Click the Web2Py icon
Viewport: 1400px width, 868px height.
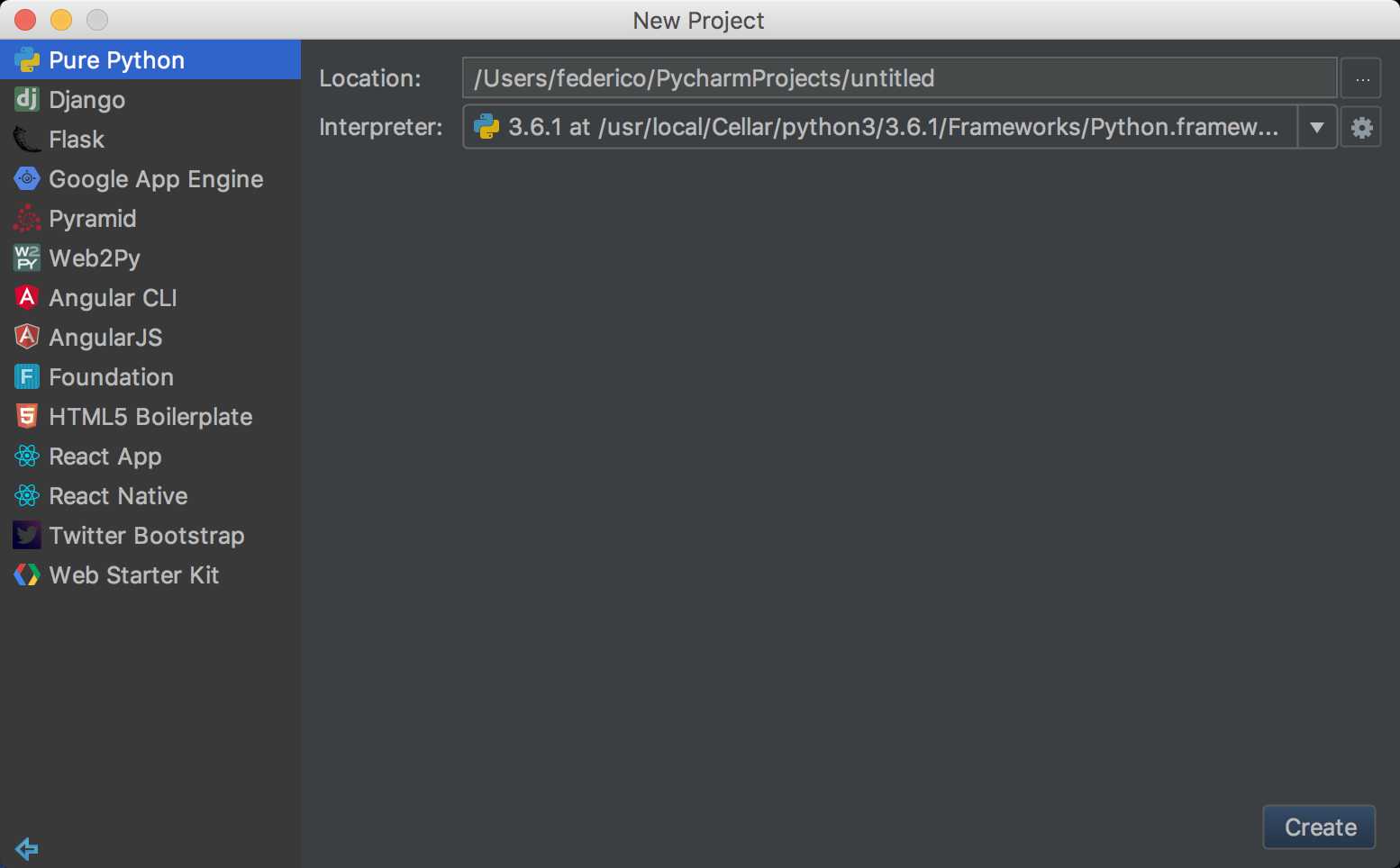[27, 258]
